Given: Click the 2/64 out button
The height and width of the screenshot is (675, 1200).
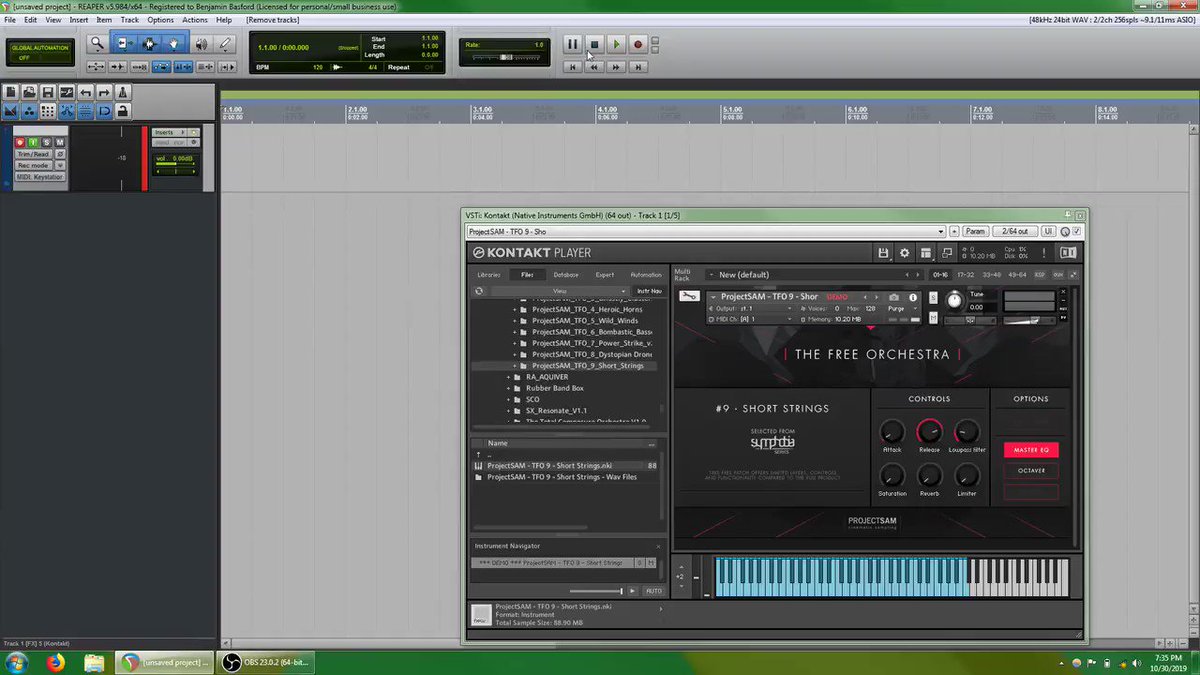Looking at the screenshot, I should 1015,231.
